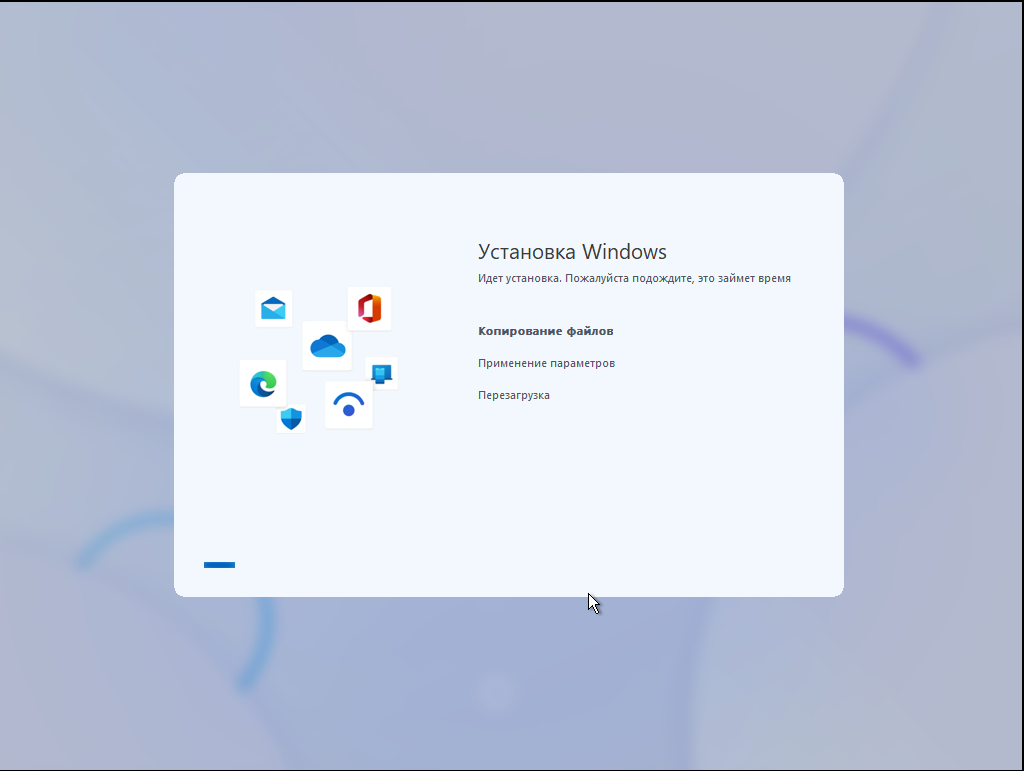1024x771 pixels.
Task: Click the "Перезагрузка" step
Action: pos(513,395)
